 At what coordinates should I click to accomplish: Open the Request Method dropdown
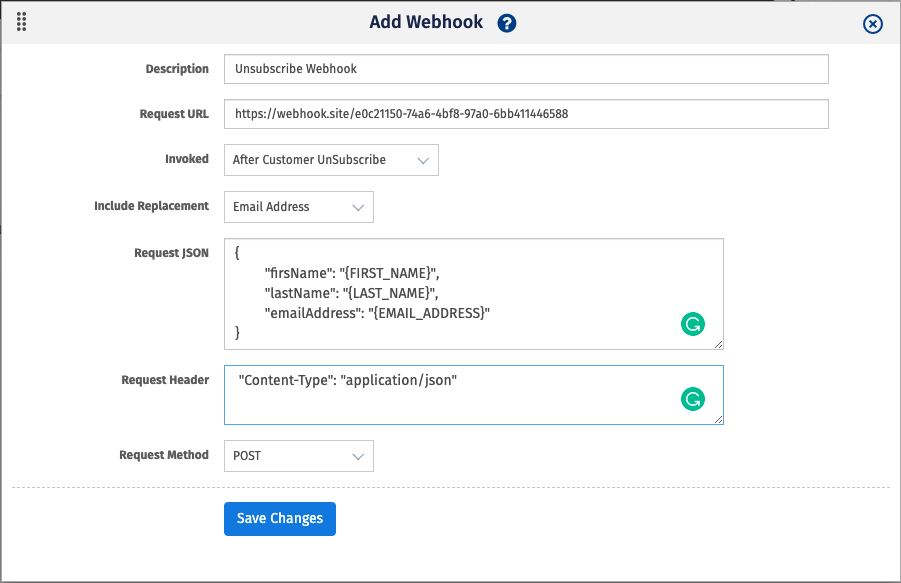click(x=298, y=455)
